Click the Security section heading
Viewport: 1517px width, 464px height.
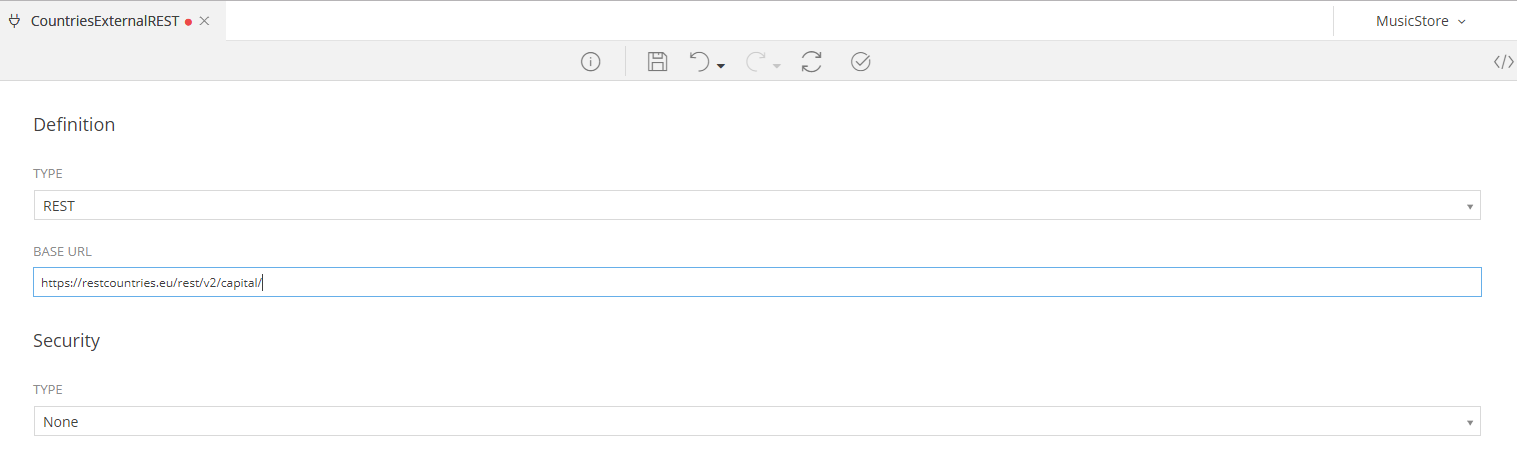67,341
